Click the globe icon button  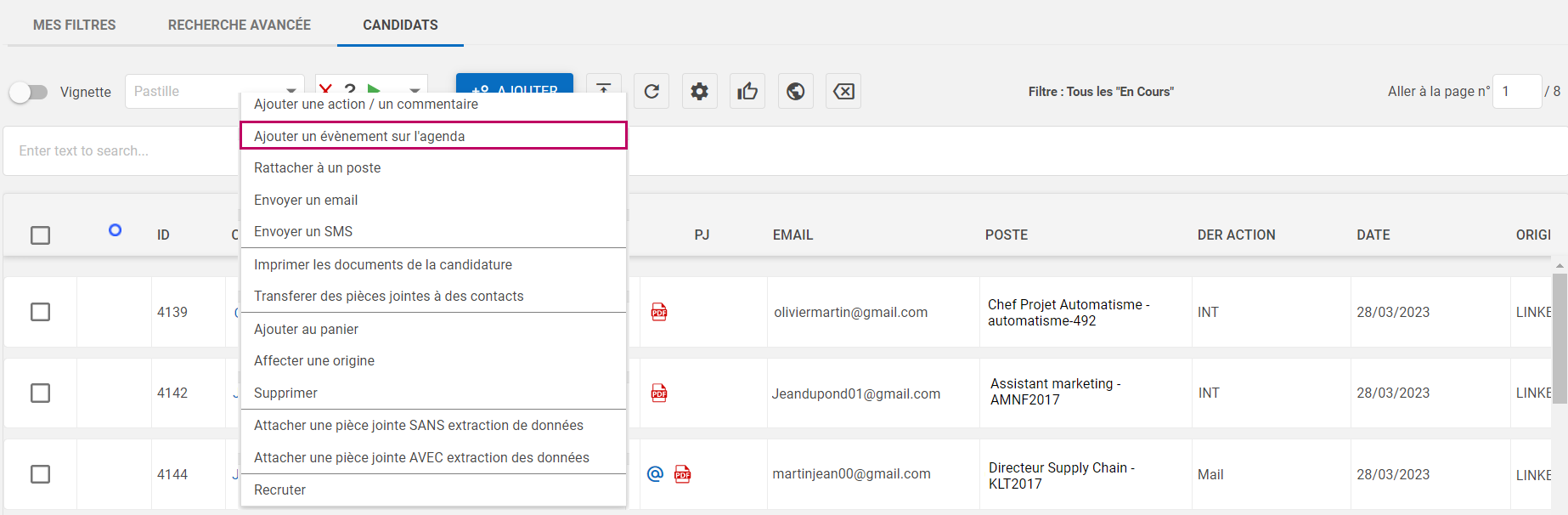(x=795, y=91)
